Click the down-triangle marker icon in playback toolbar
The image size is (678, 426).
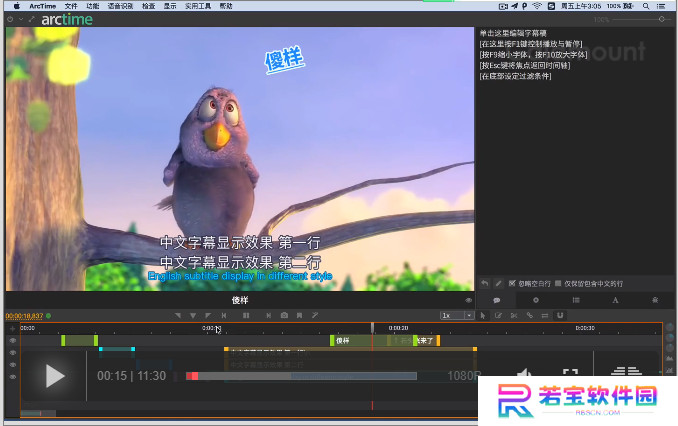pyautogui.click(x=193, y=316)
